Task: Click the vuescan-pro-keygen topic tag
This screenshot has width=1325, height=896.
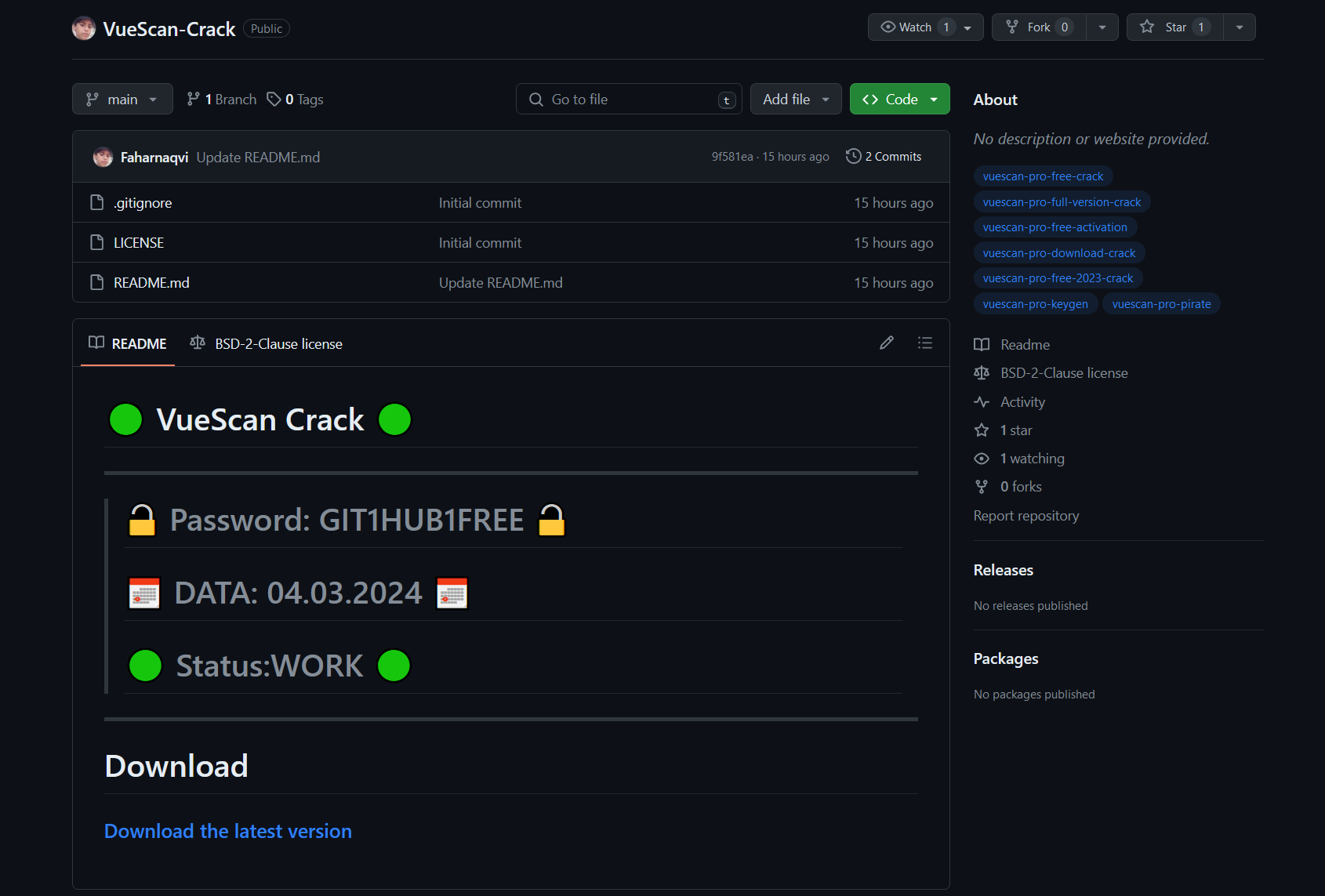Action: (x=1035, y=304)
